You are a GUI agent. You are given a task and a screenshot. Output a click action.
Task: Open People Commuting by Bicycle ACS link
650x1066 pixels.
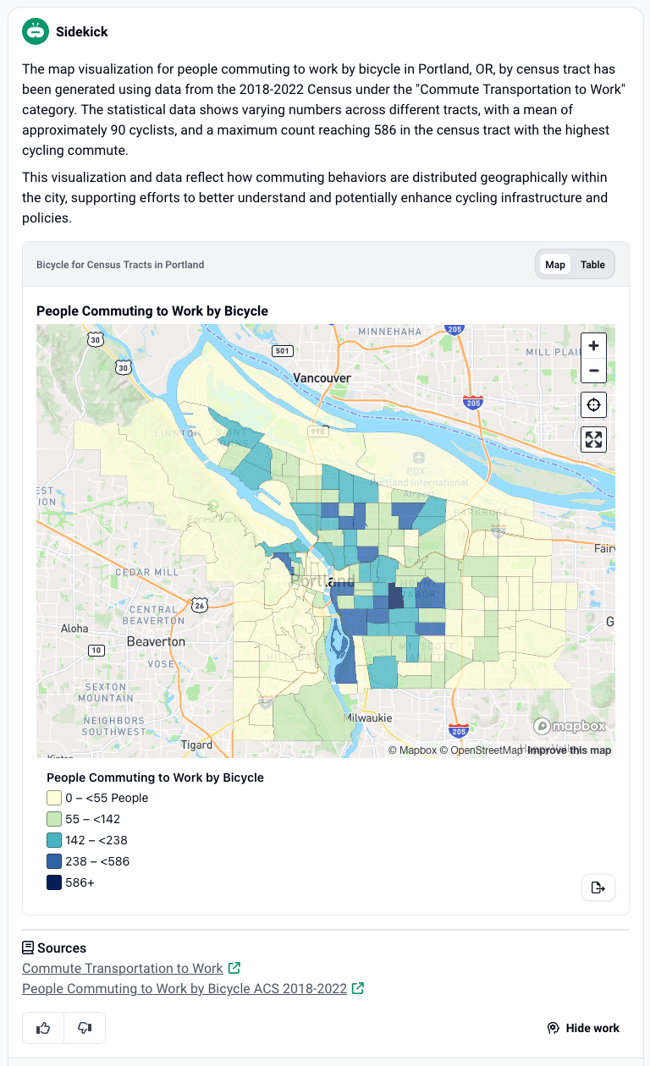pos(184,988)
